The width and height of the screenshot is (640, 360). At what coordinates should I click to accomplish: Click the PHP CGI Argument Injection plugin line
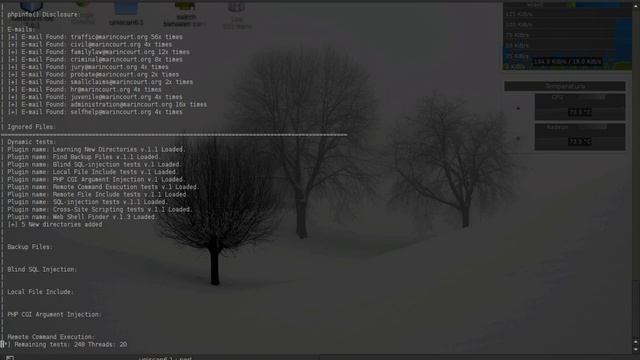click(x=96, y=180)
